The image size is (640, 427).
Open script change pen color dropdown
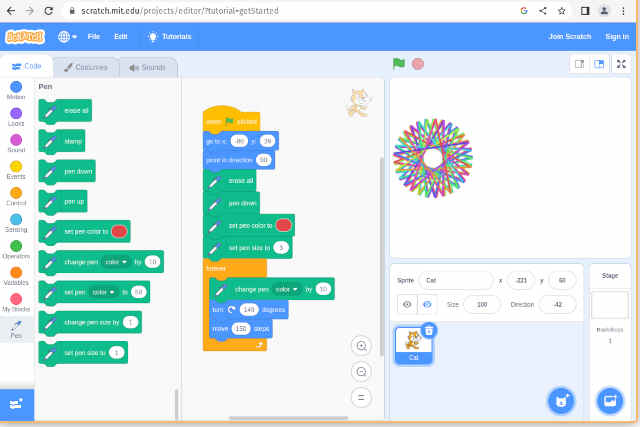tap(287, 289)
